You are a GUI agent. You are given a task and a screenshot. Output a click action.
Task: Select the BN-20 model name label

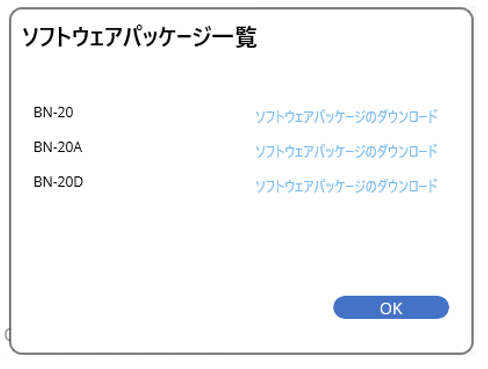tap(53, 112)
